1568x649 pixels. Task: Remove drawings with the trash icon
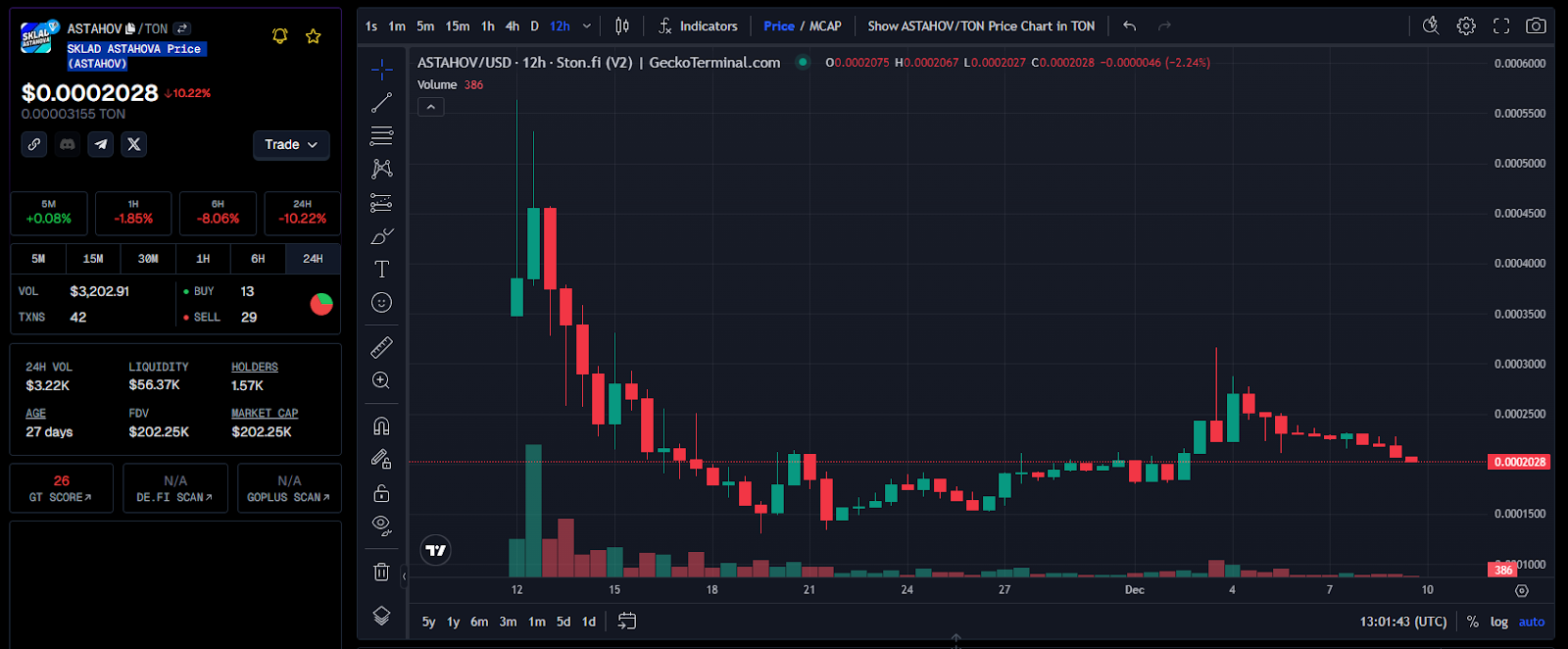[x=382, y=572]
